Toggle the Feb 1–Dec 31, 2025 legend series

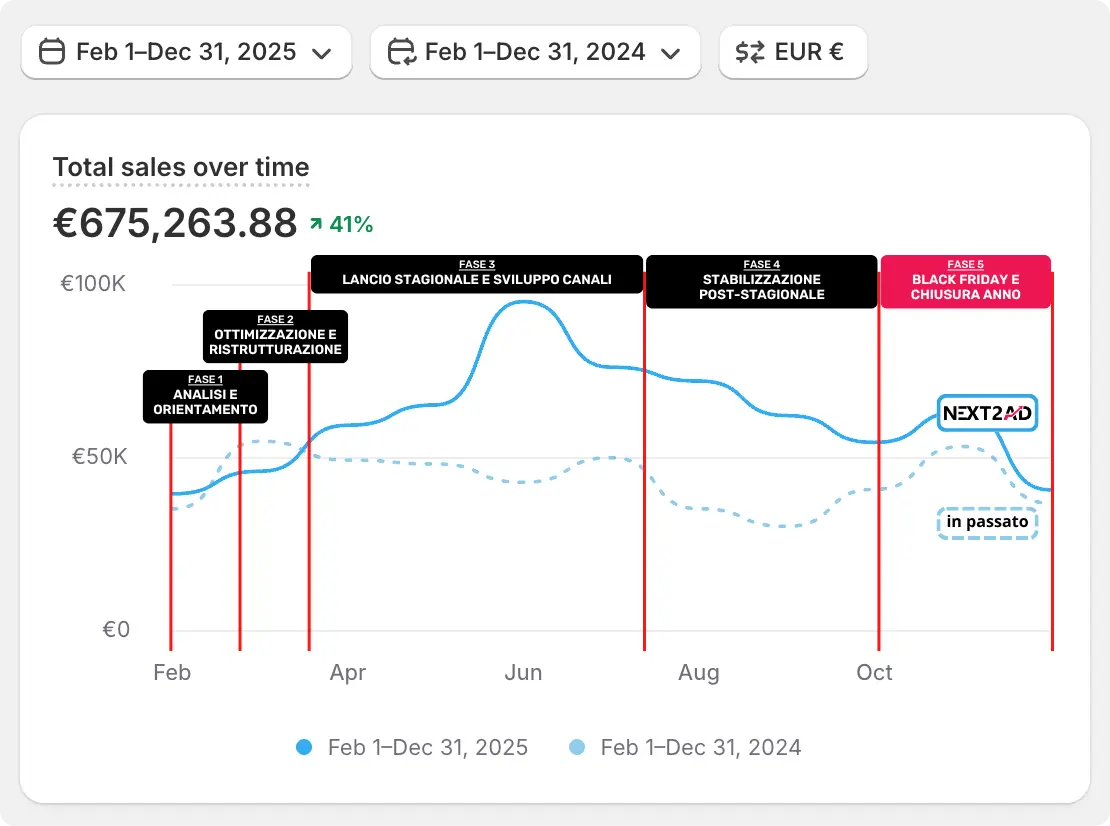(x=412, y=747)
